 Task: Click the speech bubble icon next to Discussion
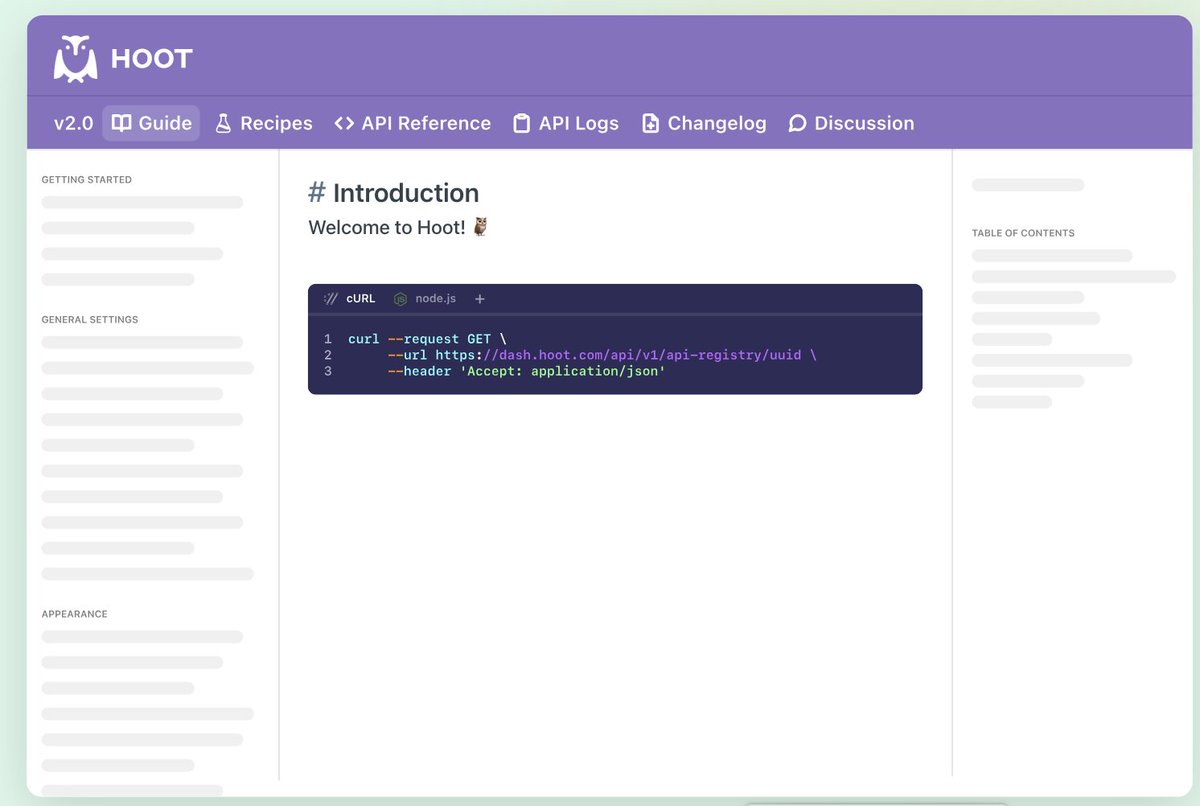[x=796, y=123]
